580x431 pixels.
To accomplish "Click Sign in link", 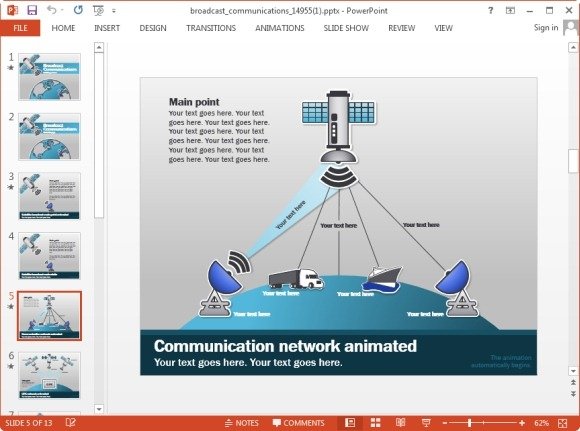I will pos(546,27).
